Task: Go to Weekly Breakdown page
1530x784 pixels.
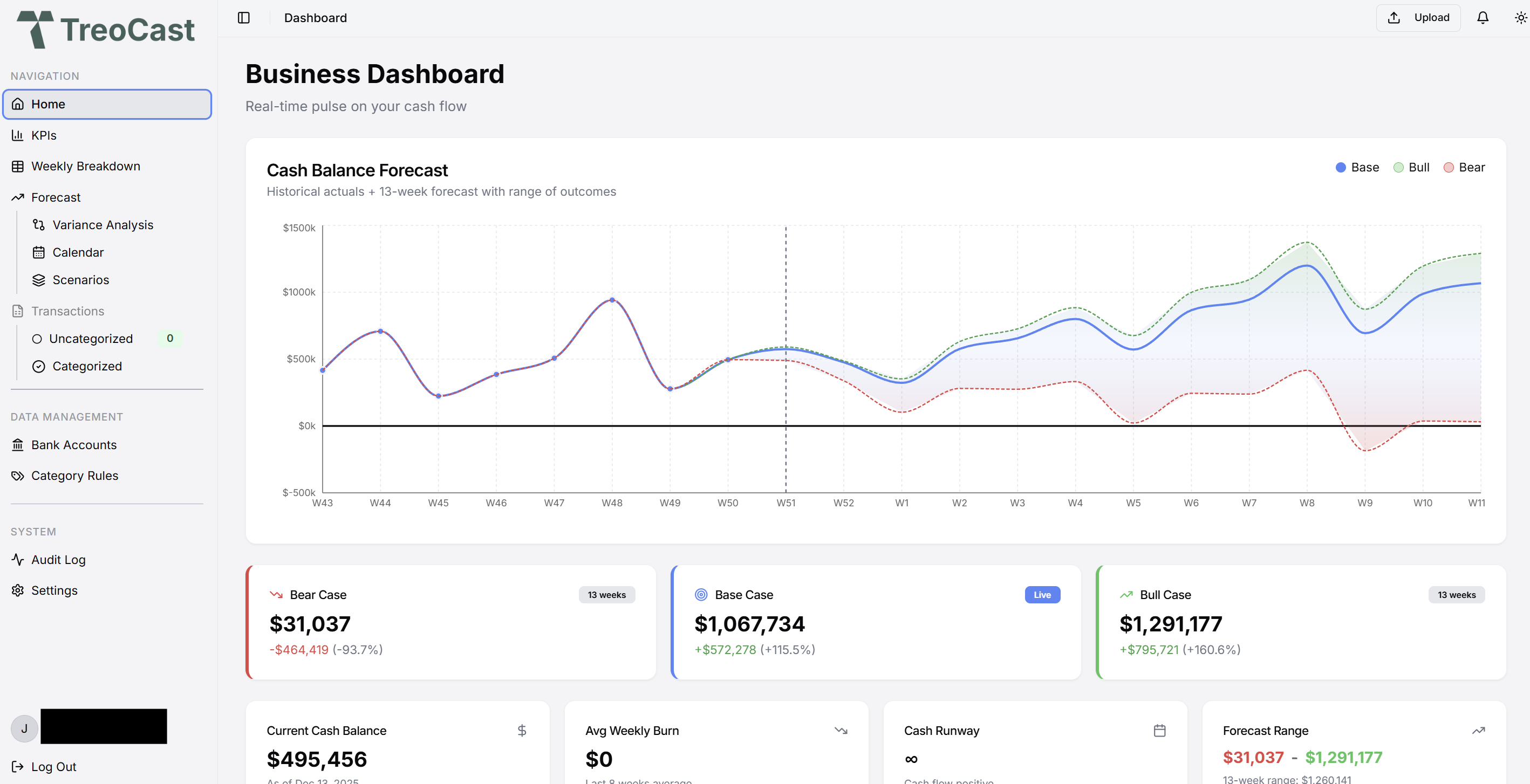Action: pos(86,166)
